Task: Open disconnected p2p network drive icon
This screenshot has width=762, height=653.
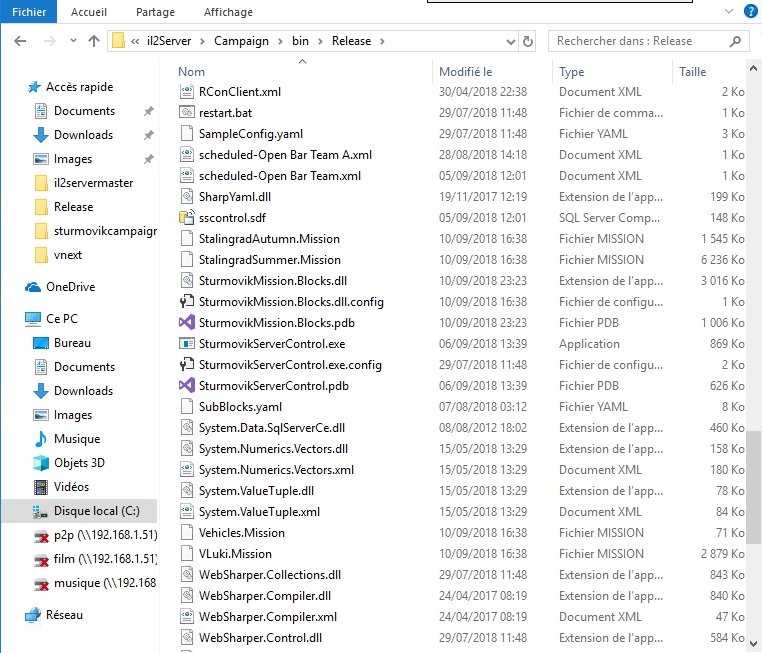Action: click(41, 536)
